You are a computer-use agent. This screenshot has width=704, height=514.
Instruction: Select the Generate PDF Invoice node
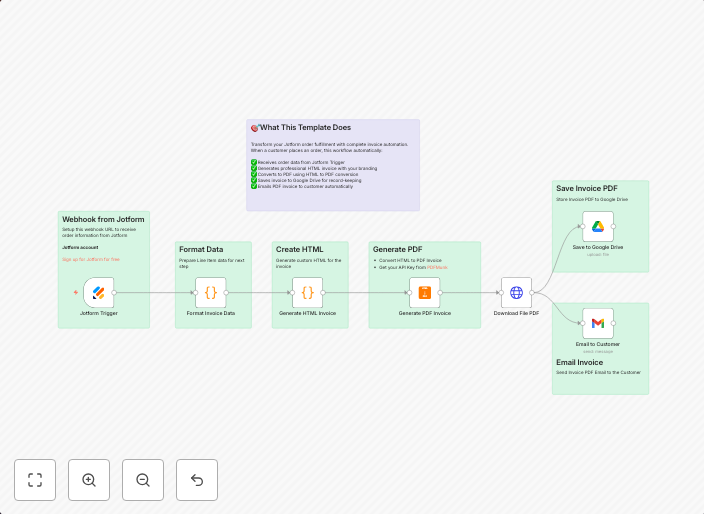(x=425, y=293)
